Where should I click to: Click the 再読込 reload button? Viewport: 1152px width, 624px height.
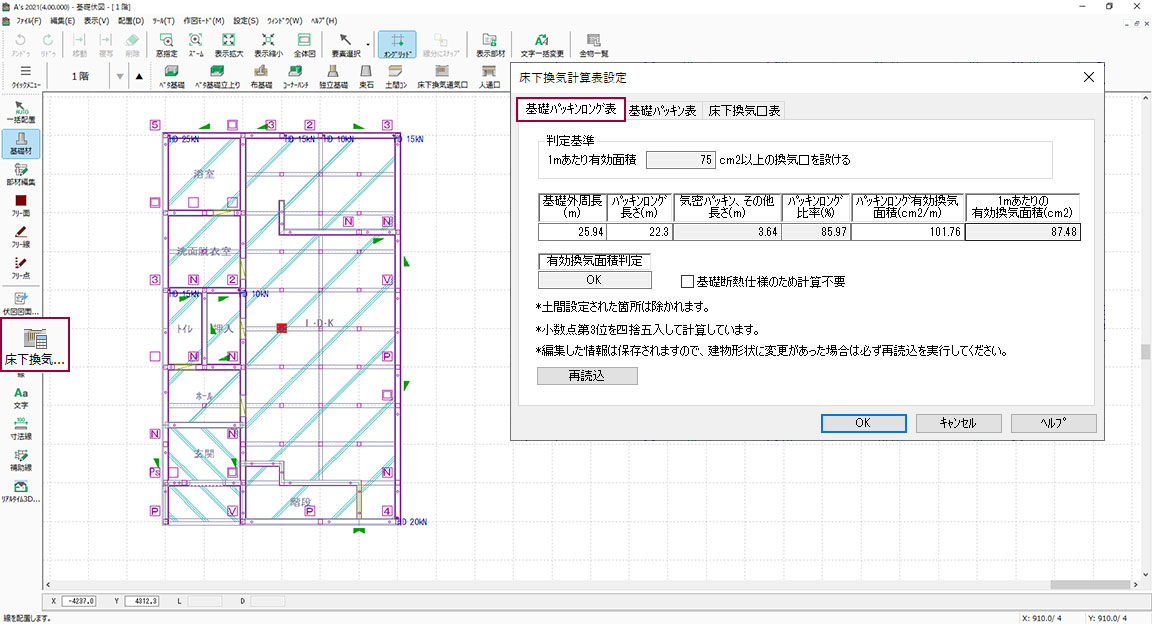[x=587, y=376]
